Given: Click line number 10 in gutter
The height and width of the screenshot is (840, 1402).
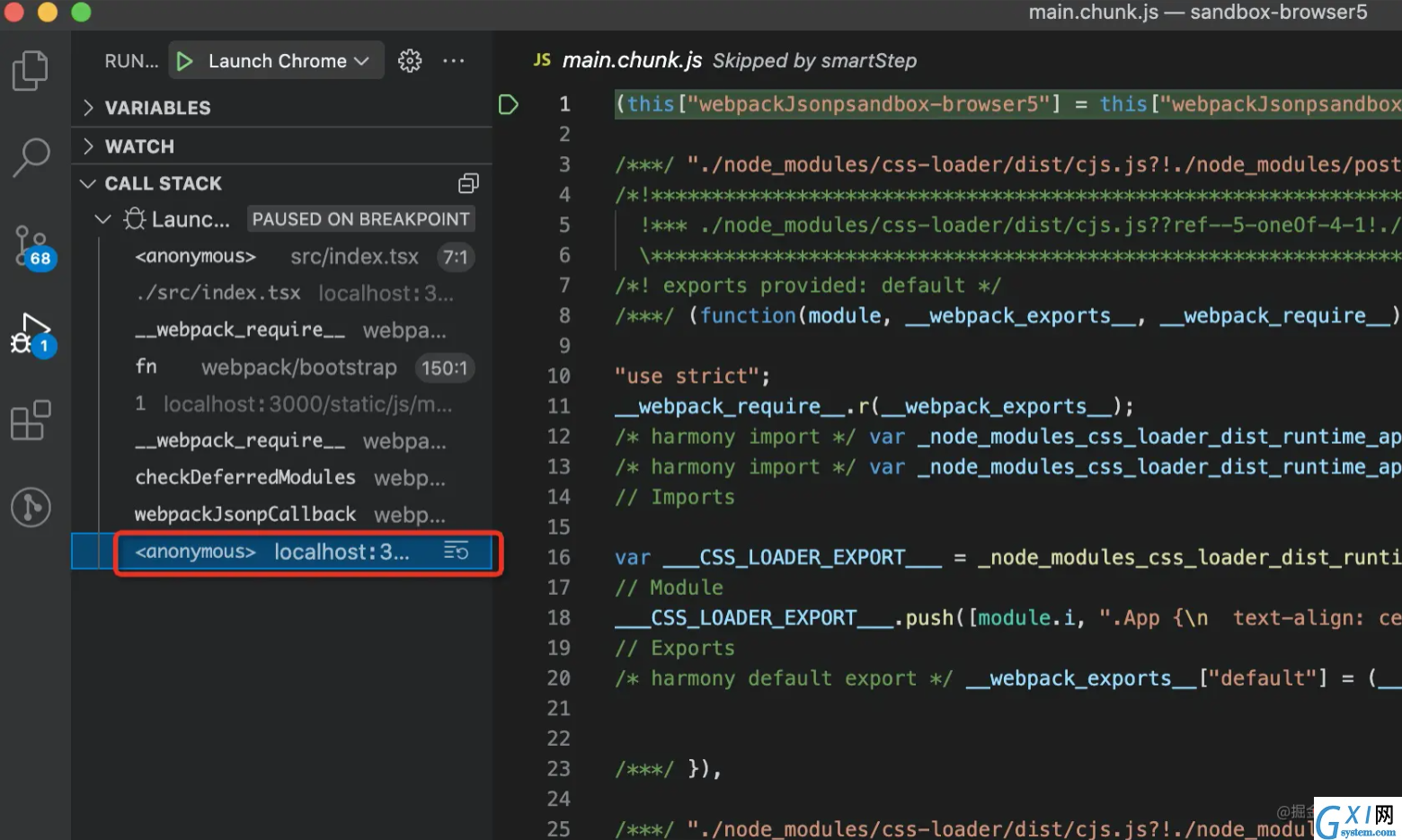Looking at the screenshot, I should click(559, 376).
